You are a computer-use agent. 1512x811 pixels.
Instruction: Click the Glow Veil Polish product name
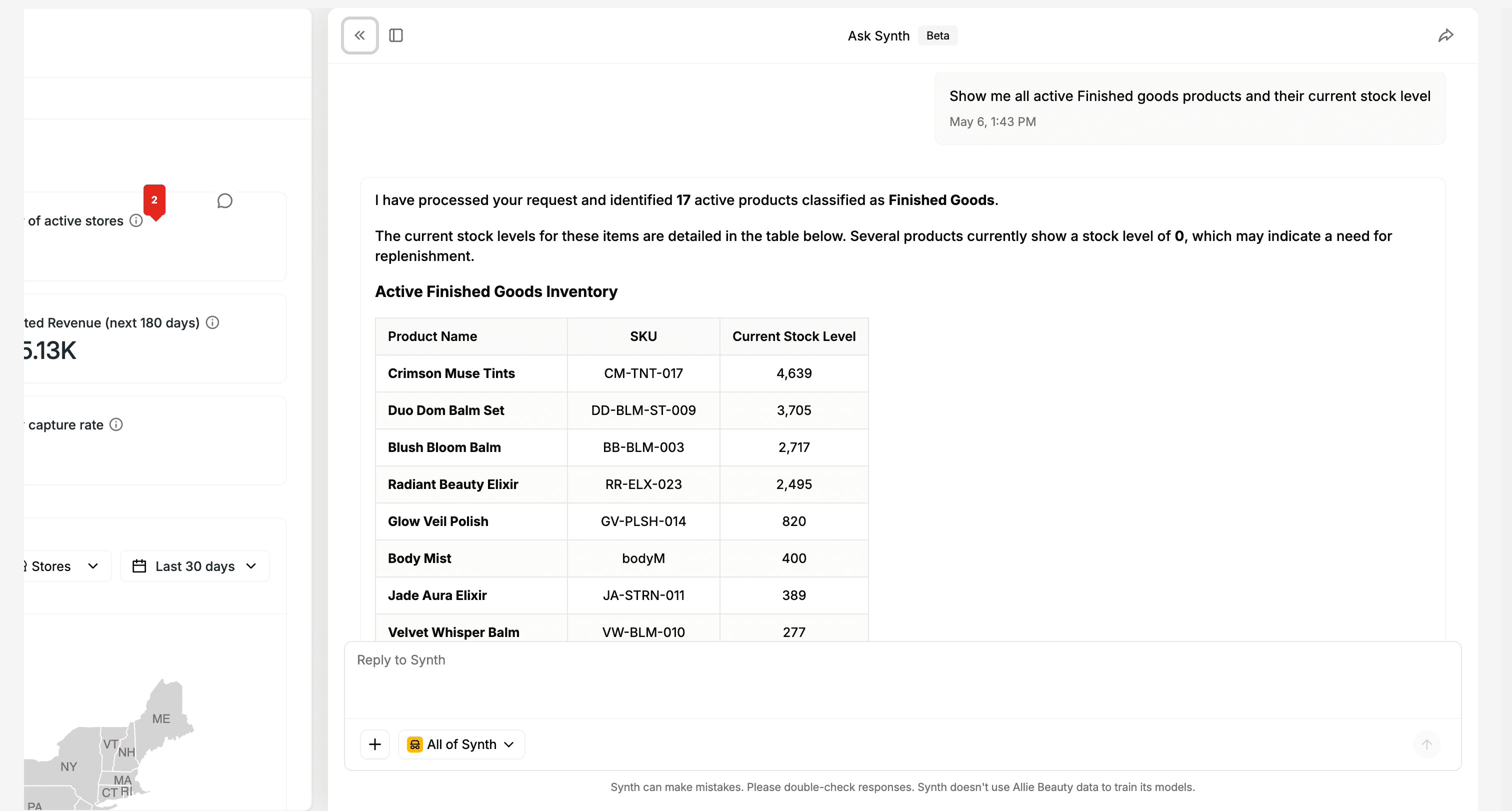pos(438,521)
